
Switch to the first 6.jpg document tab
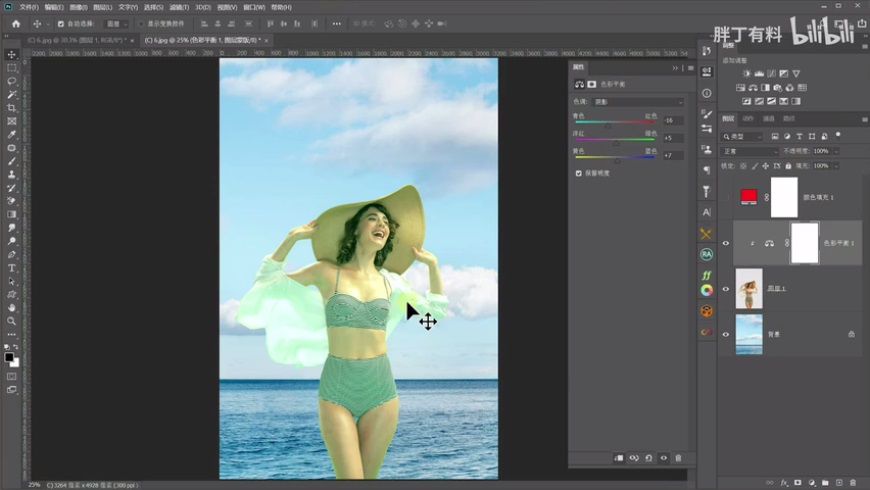pyautogui.click(x=75, y=40)
